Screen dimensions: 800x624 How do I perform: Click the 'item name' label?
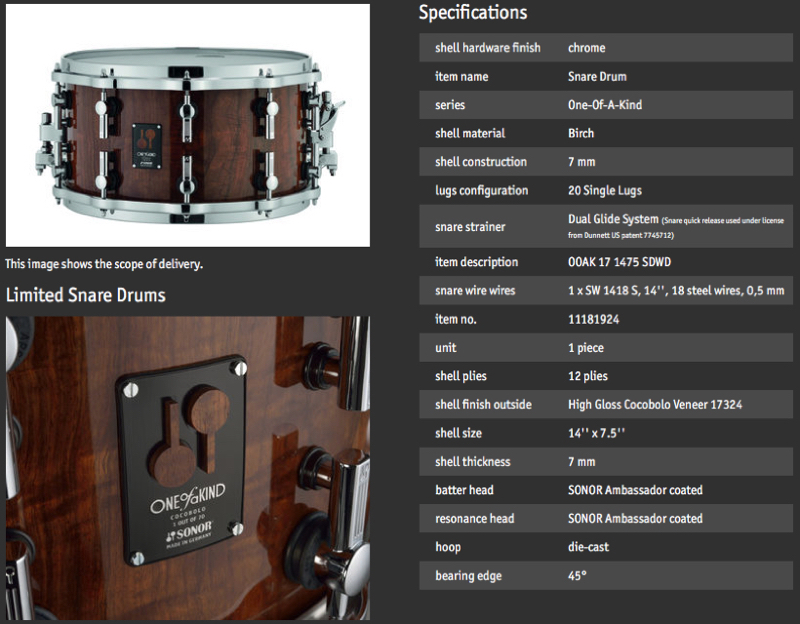[x=461, y=77]
